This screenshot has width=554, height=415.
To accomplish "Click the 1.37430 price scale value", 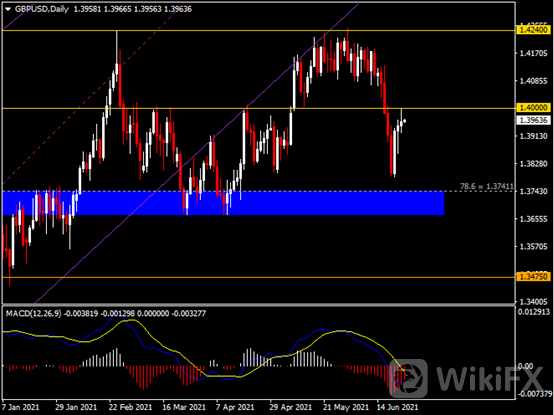I will (534, 191).
